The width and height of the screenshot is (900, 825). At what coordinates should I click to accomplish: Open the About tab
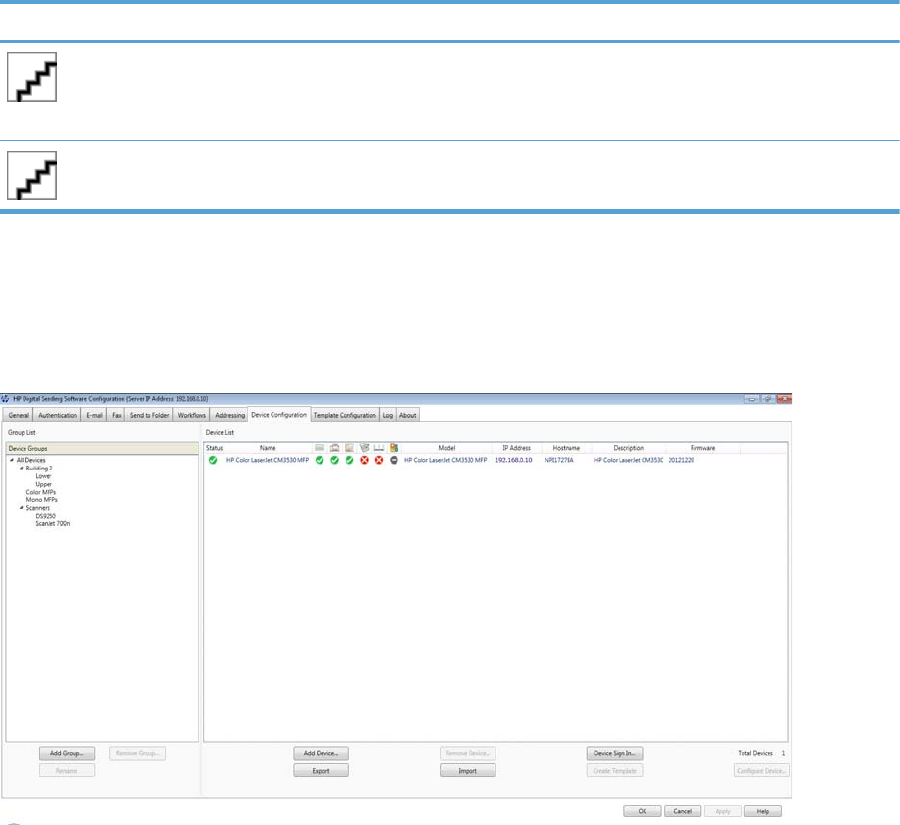408,415
